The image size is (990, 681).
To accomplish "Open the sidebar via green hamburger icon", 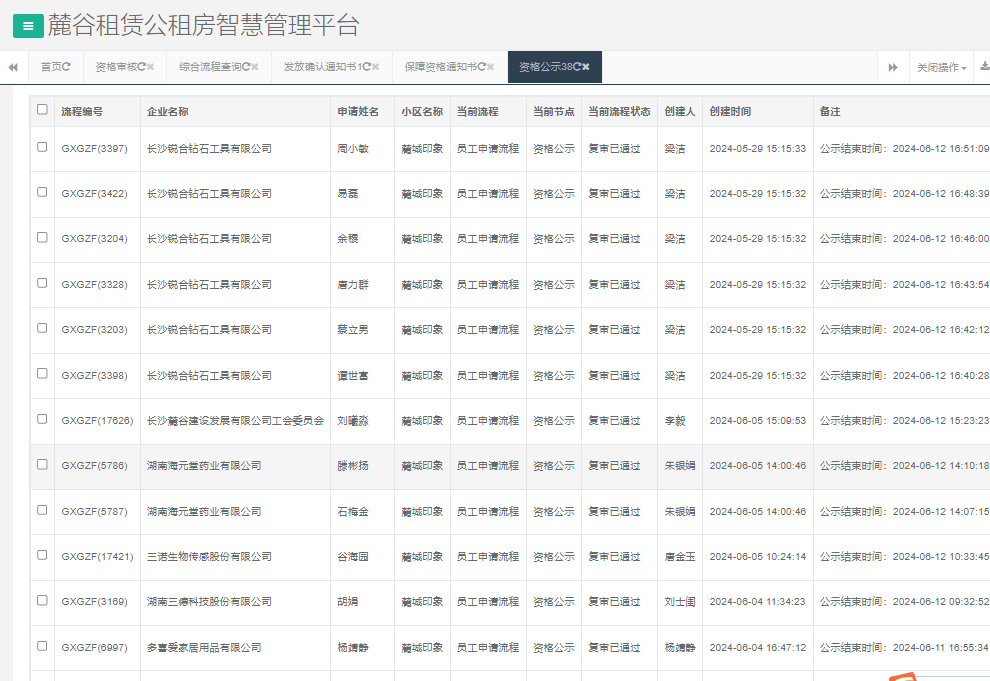I will [x=27, y=25].
